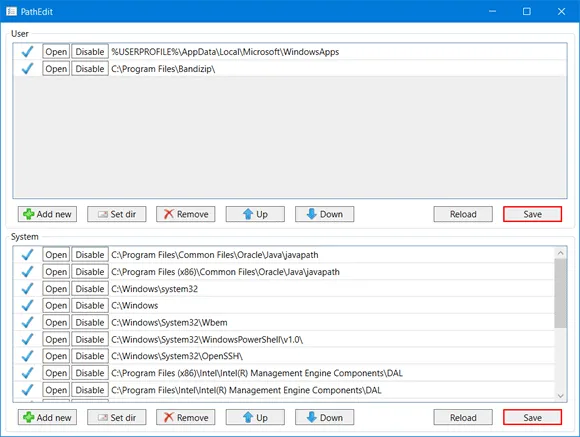Click Add new in System section
Viewport: 580px width, 437px height.
click(x=47, y=417)
